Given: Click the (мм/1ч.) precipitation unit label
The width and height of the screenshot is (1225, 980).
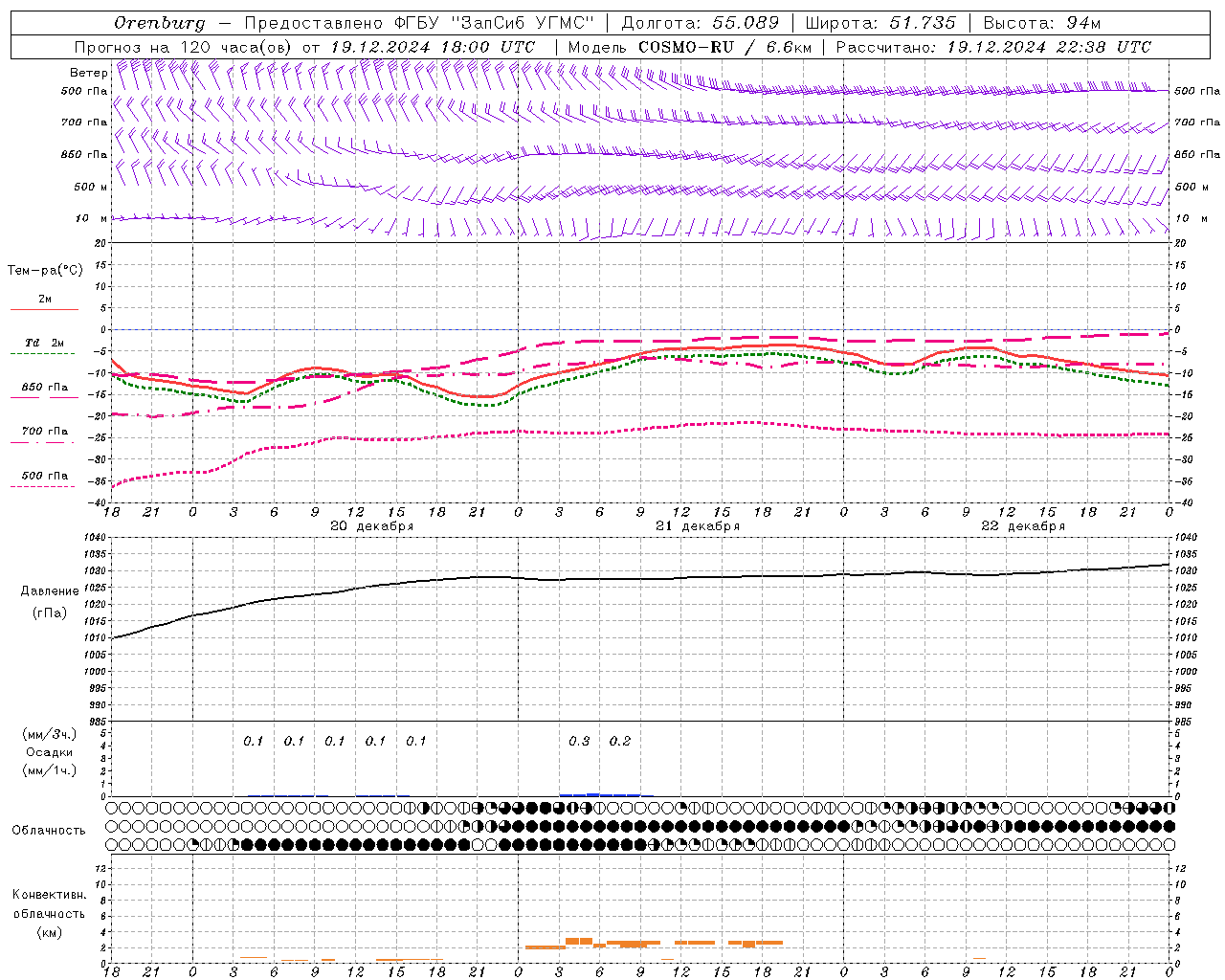Looking at the screenshot, I should coord(50,770).
